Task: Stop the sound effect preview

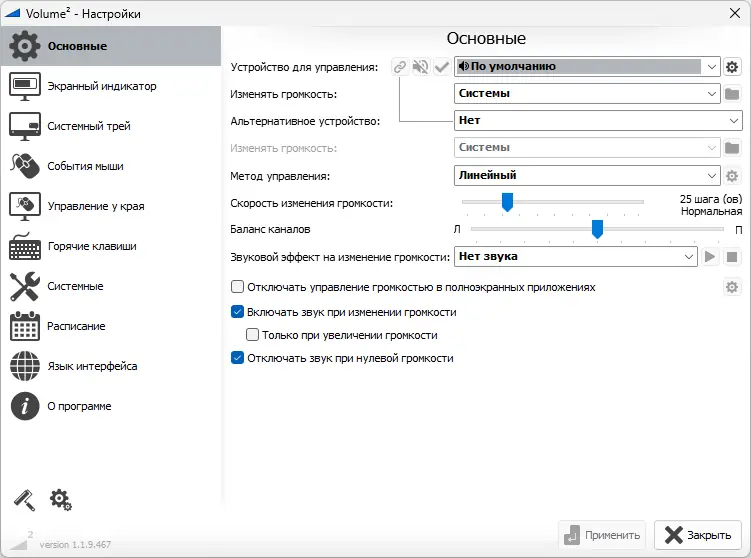Action: click(732, 257)
